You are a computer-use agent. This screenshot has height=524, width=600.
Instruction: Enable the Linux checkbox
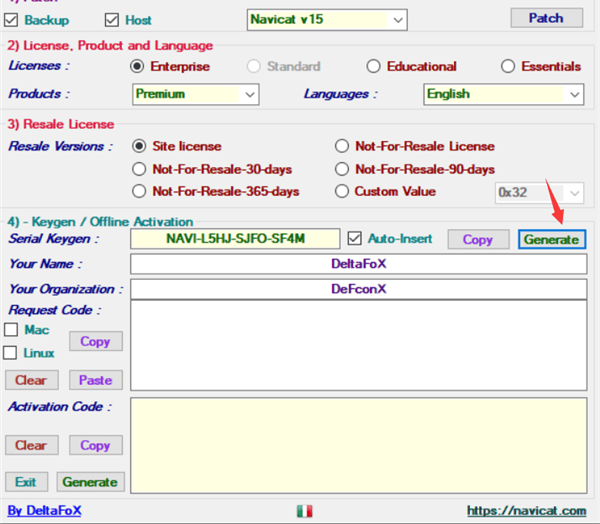10,353
